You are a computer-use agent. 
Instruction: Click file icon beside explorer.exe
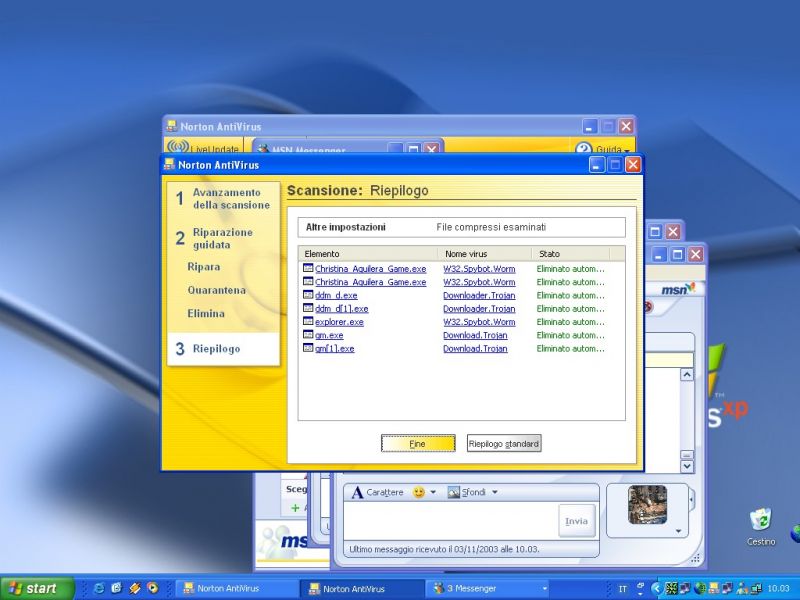308,321
